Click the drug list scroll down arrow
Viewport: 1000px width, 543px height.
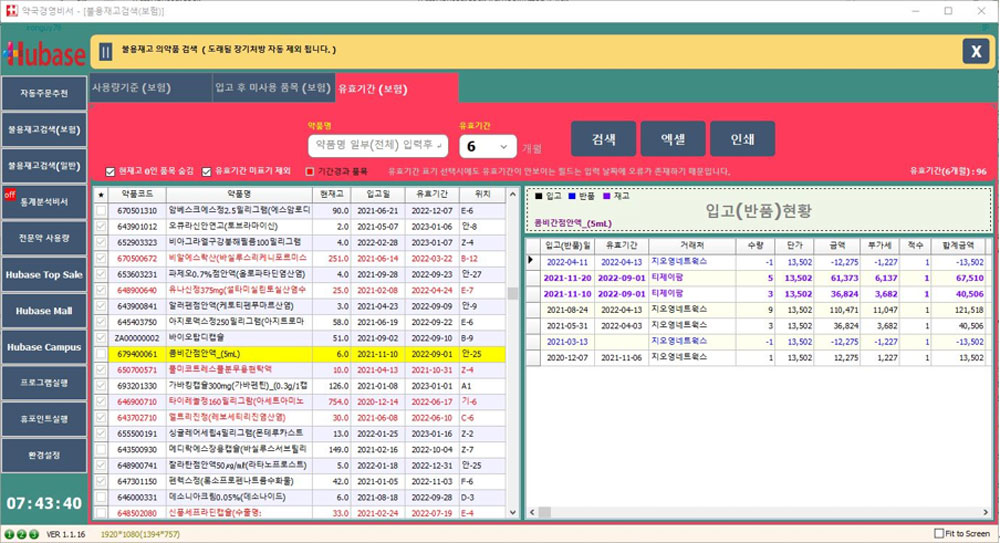[513, 512]
